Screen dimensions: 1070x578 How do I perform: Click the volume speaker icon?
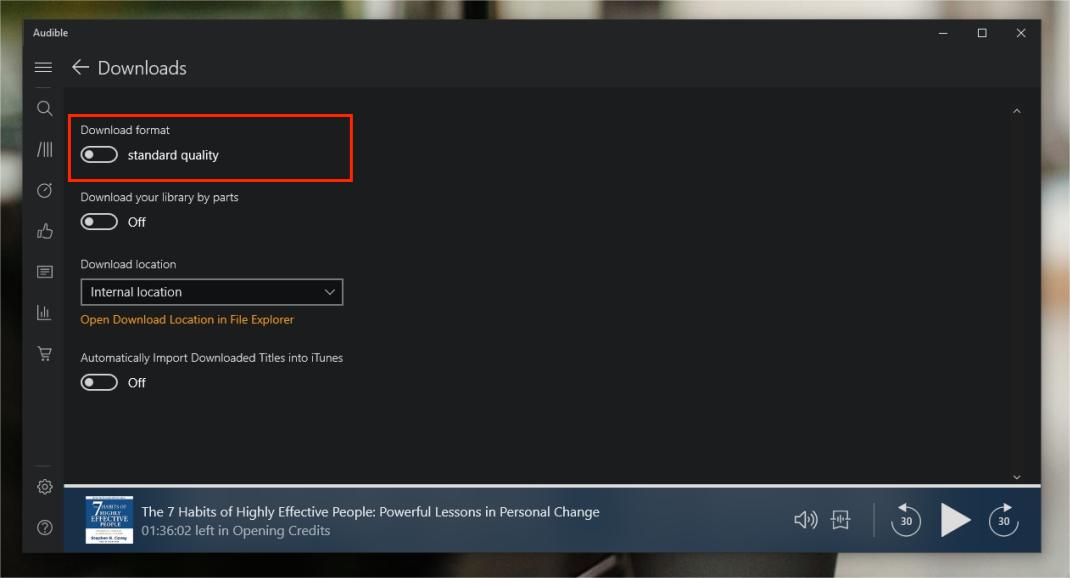pos(806,520)
